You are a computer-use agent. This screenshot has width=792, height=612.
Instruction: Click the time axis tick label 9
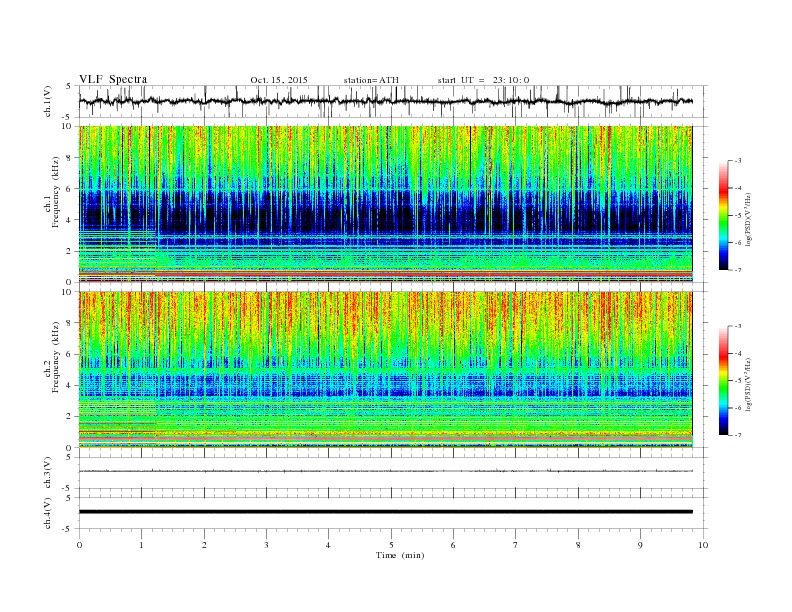640,545
